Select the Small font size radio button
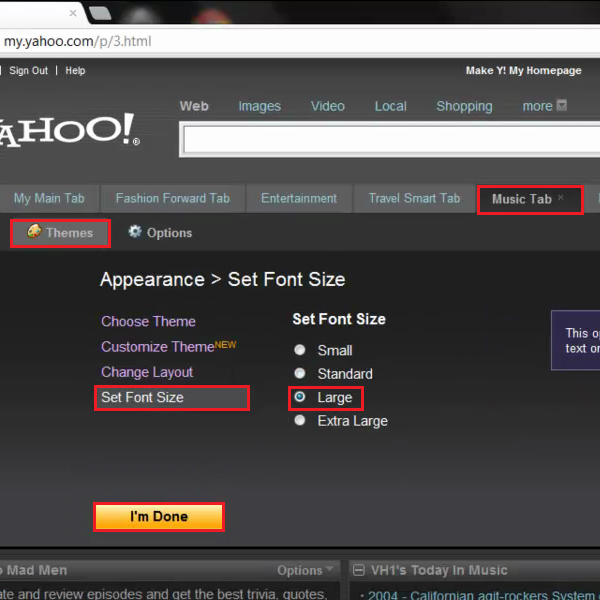The height and width of the screenshot is (600, 600). pyautogui.click(x=300, y=350)
